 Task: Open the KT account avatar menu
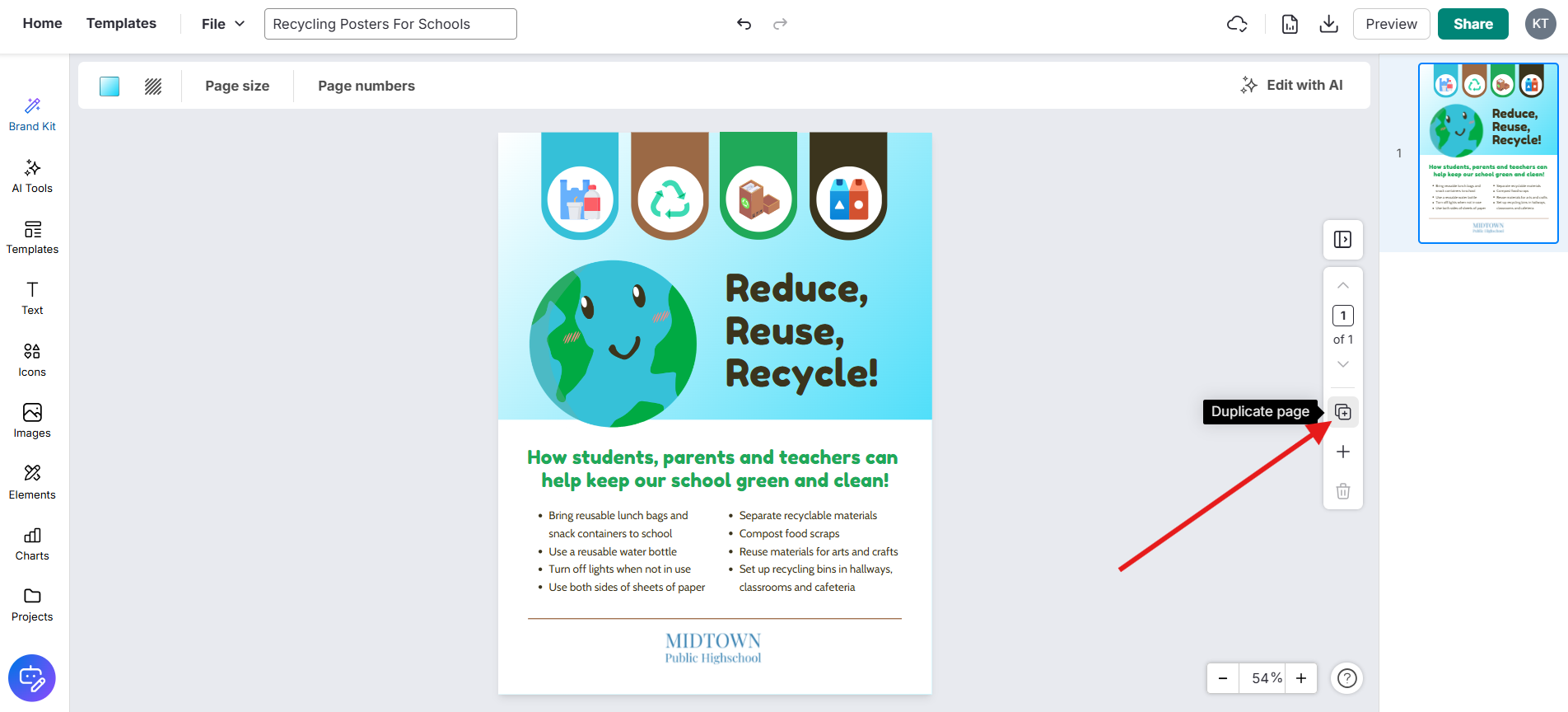click(x=1540, y=24)
